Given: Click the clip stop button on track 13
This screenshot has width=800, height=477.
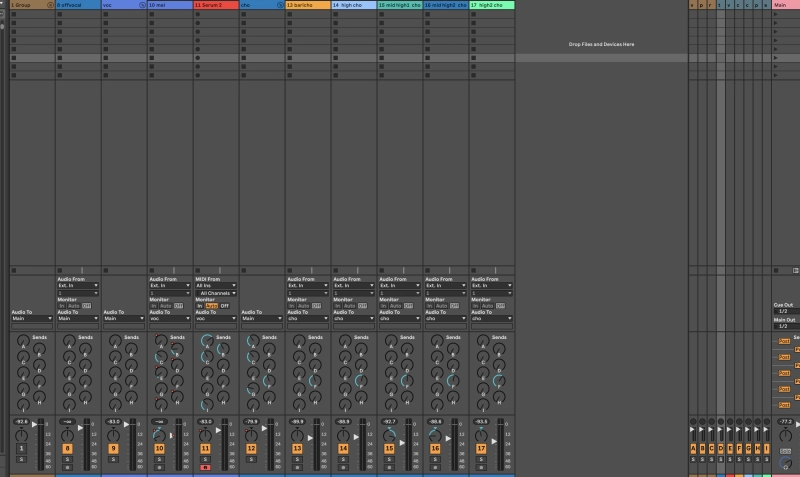Looking at the screenshot, I should click(289, 270).
